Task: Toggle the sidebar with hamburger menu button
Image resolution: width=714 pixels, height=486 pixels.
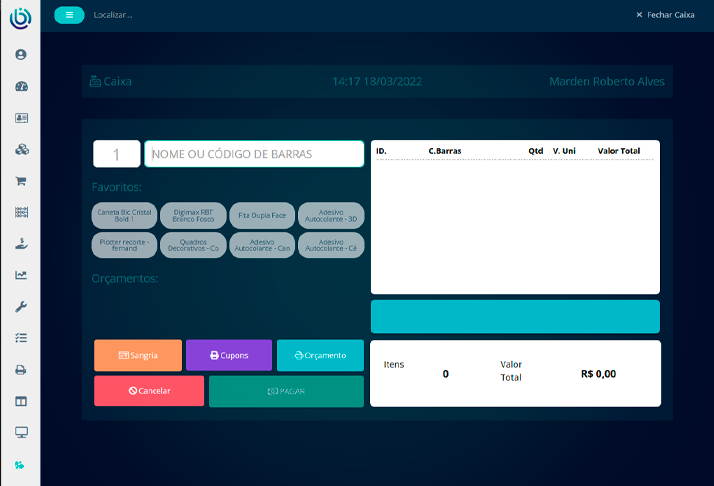Action: (x=69, y=15)
